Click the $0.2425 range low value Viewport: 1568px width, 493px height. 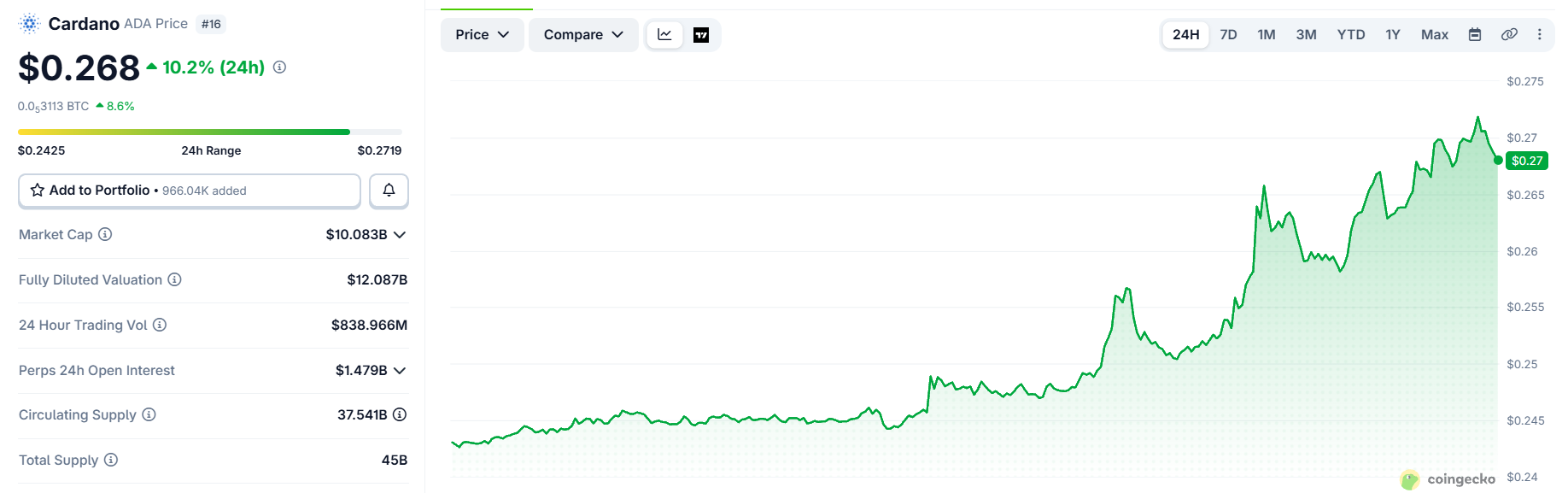tap(41, 150)
